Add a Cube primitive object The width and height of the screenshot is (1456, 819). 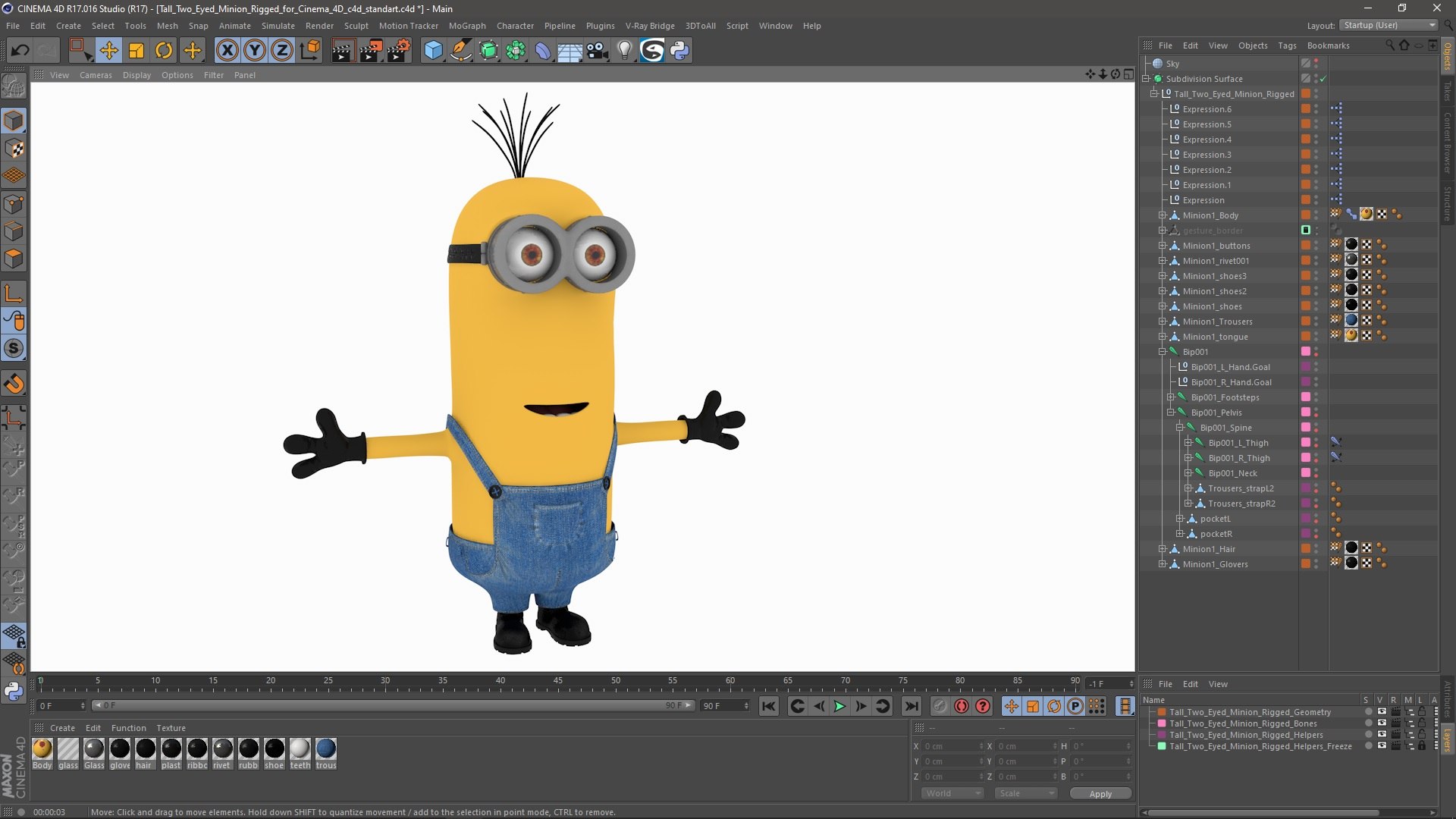[x=433, y=51]
